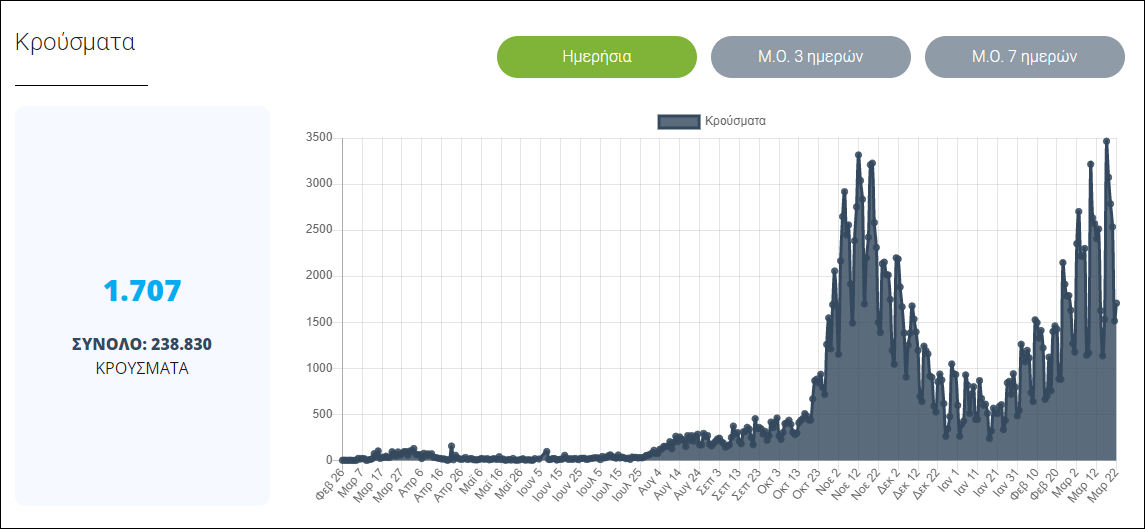Image resolution: width=1145 pixels, height=529 pixels.
Task: Click the Φεβ 26 x-axis label
Action: [328, 479]
